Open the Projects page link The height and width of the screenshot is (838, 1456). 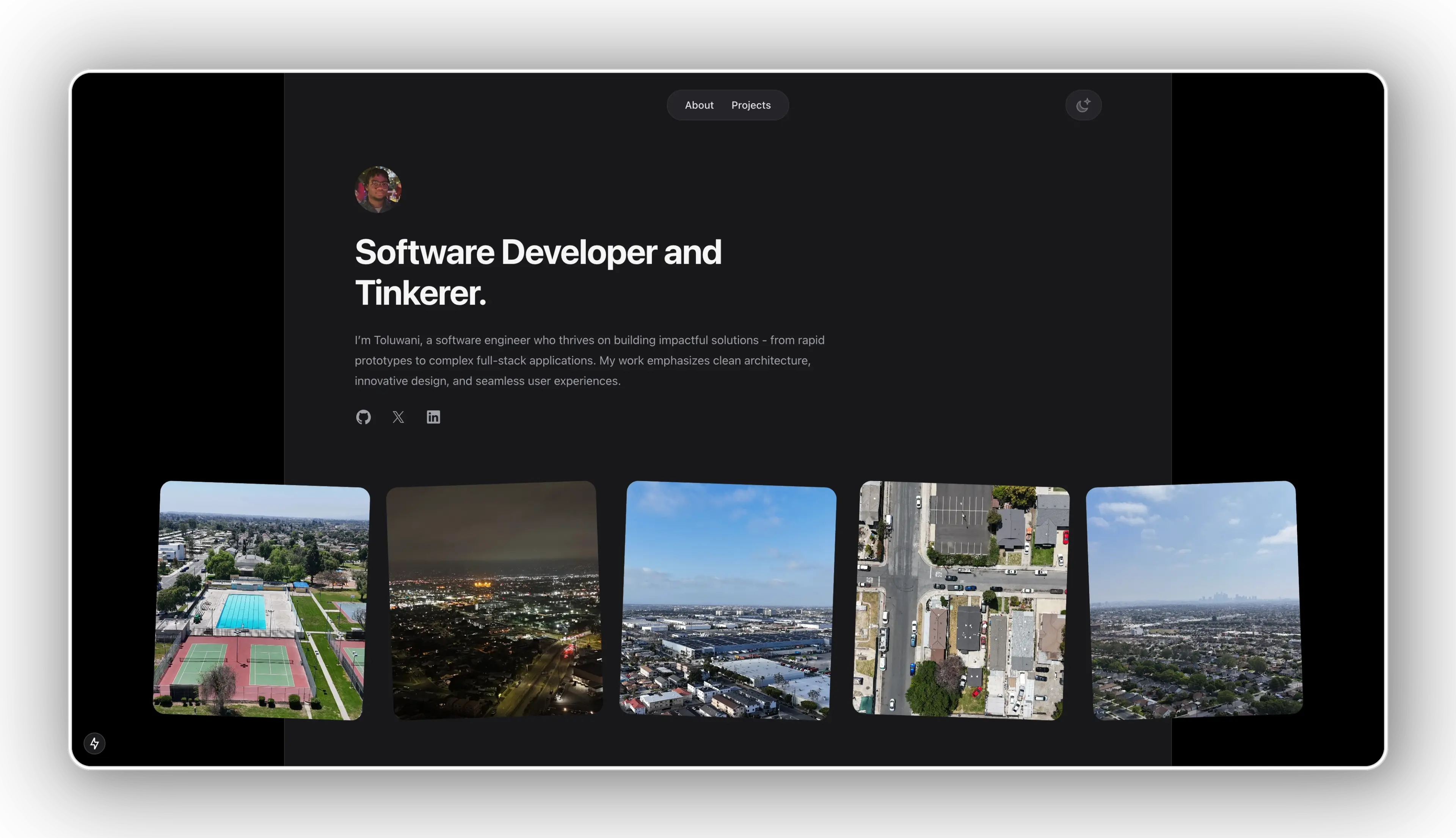750,105
